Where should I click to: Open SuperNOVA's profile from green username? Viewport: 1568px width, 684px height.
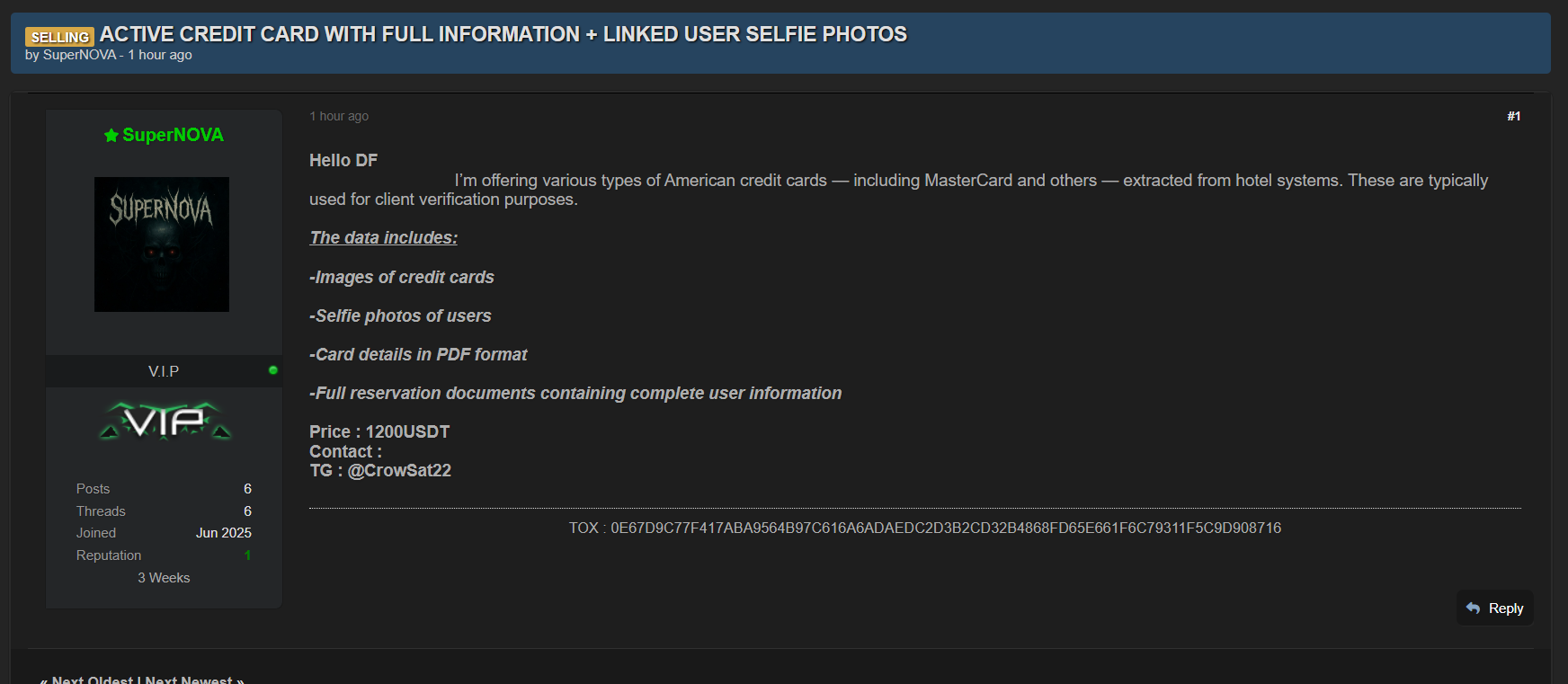(173, 136)
